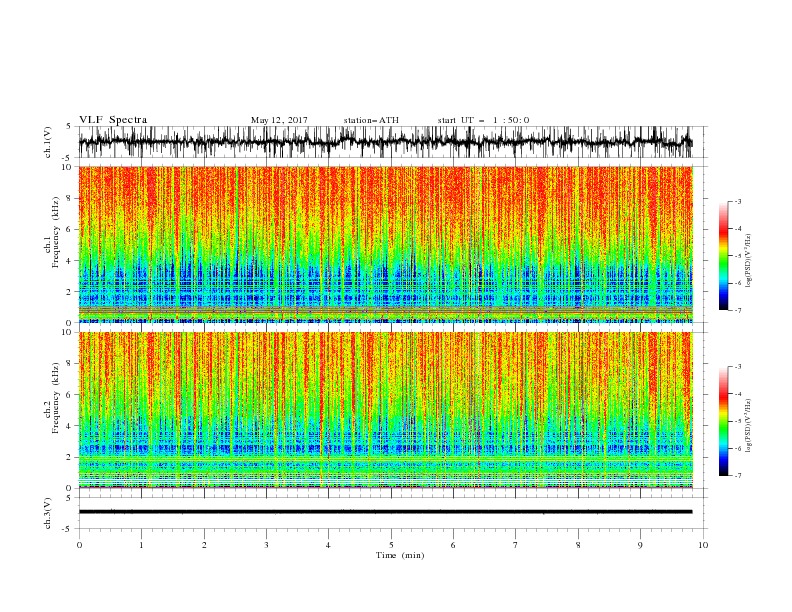The width and height of the screenshot is (792, 612).
Task: Click the ch.1(V) waveform axis label
Action: pos(48,142)
